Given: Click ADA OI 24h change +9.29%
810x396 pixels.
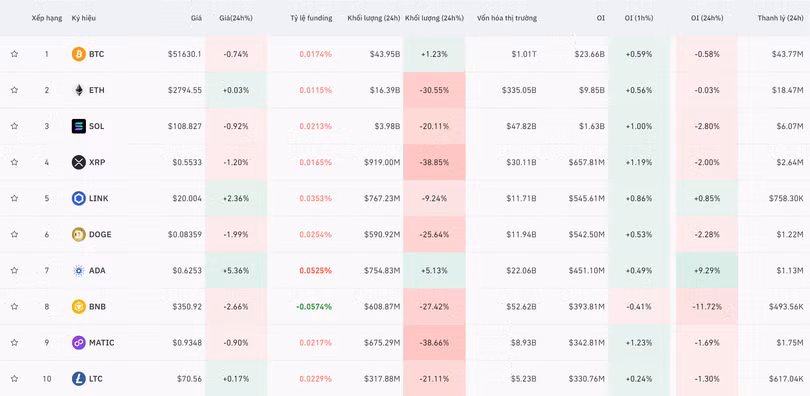Looking at the screenshot, I should click(707, 271).
